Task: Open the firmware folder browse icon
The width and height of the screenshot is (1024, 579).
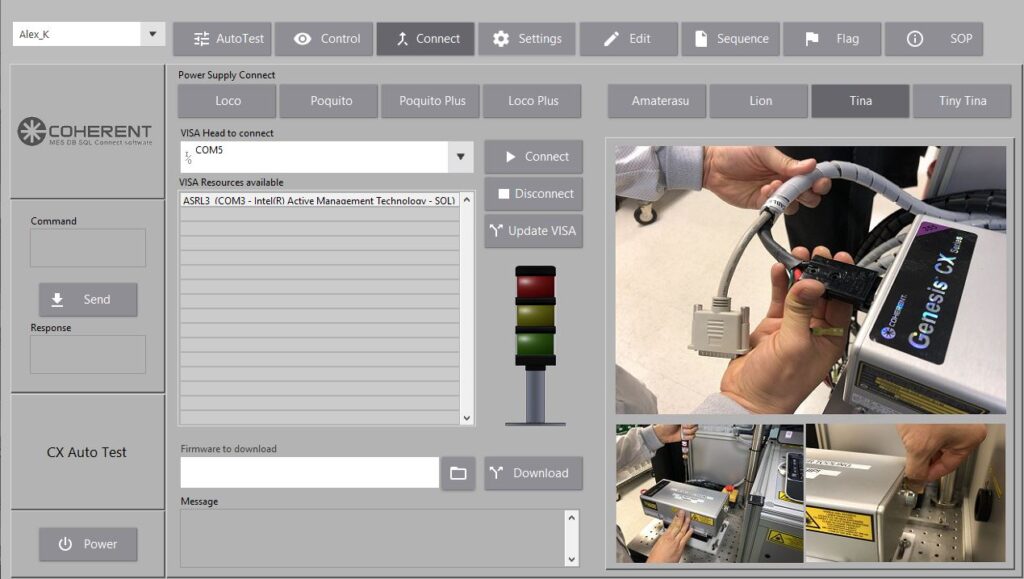Action: (x=458, y=473)
